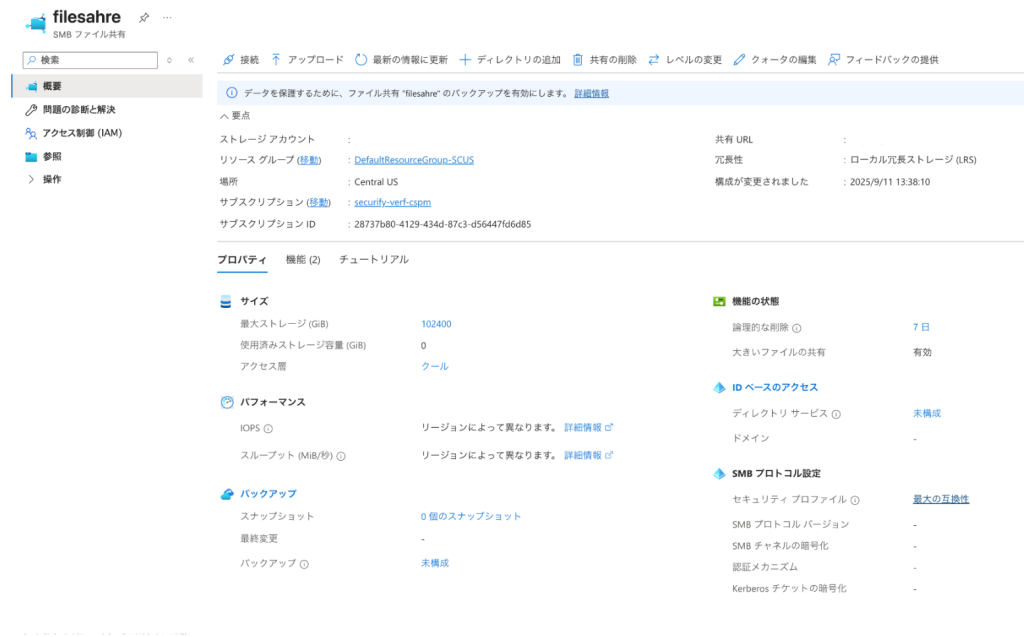
Task: Refresh with 最新の情報に更新
Action: point(401,60)
